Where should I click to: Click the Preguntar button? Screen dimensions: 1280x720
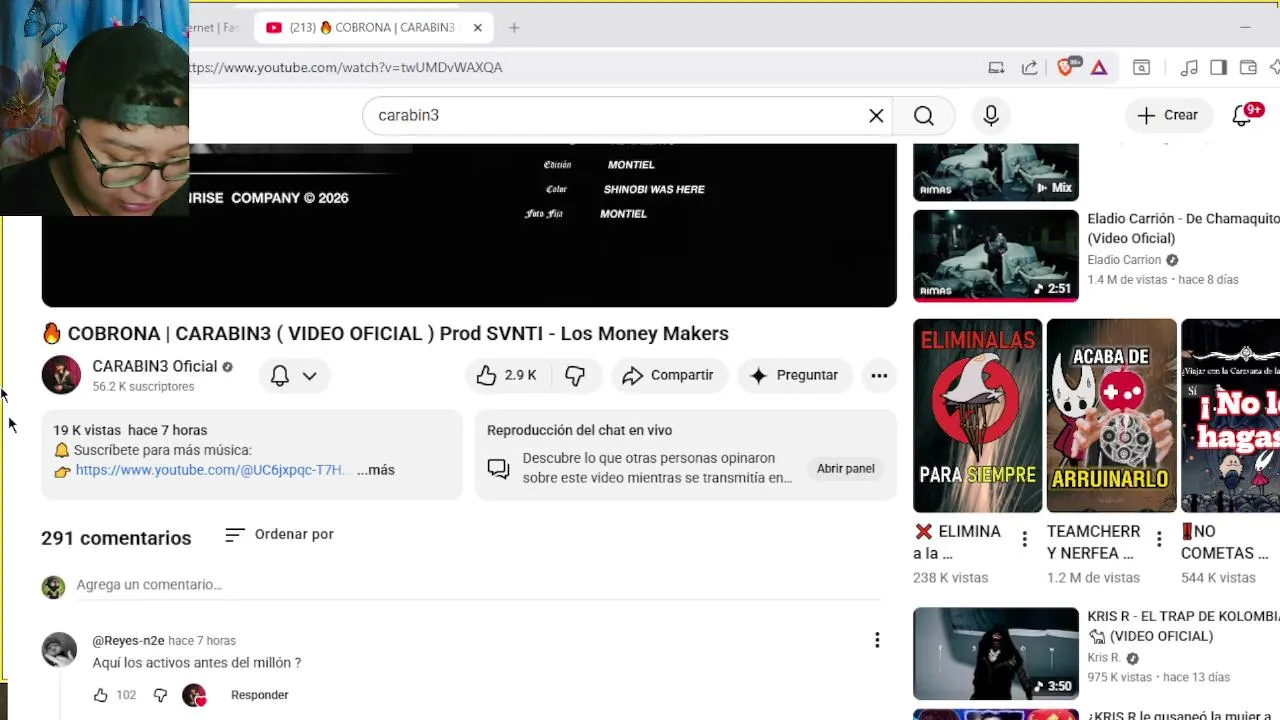795,375
